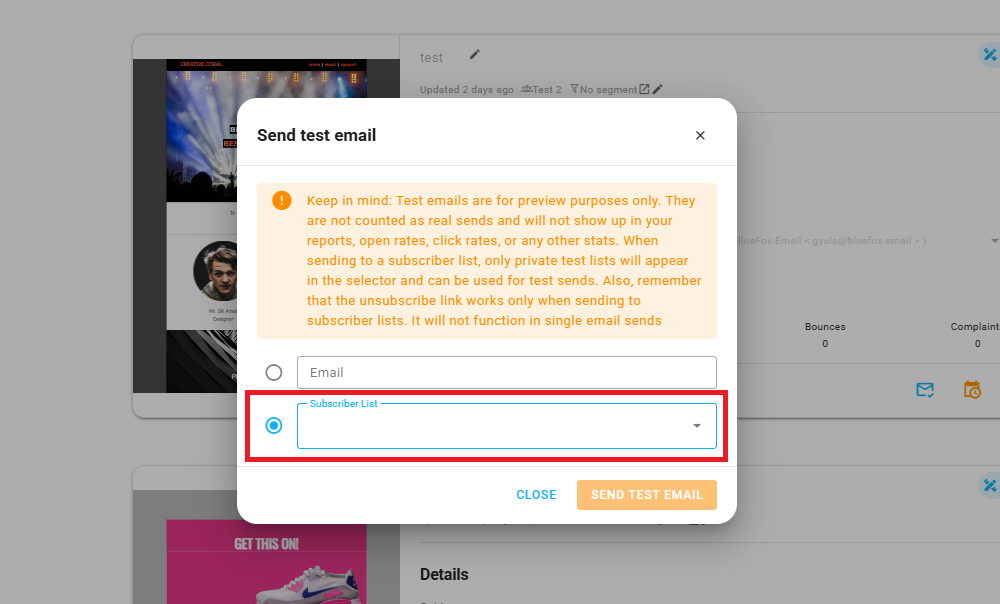The width and height of the screenshot is (1000, 604).
Task: Click the pencil icon next to "No segment"
Action: 658,89
